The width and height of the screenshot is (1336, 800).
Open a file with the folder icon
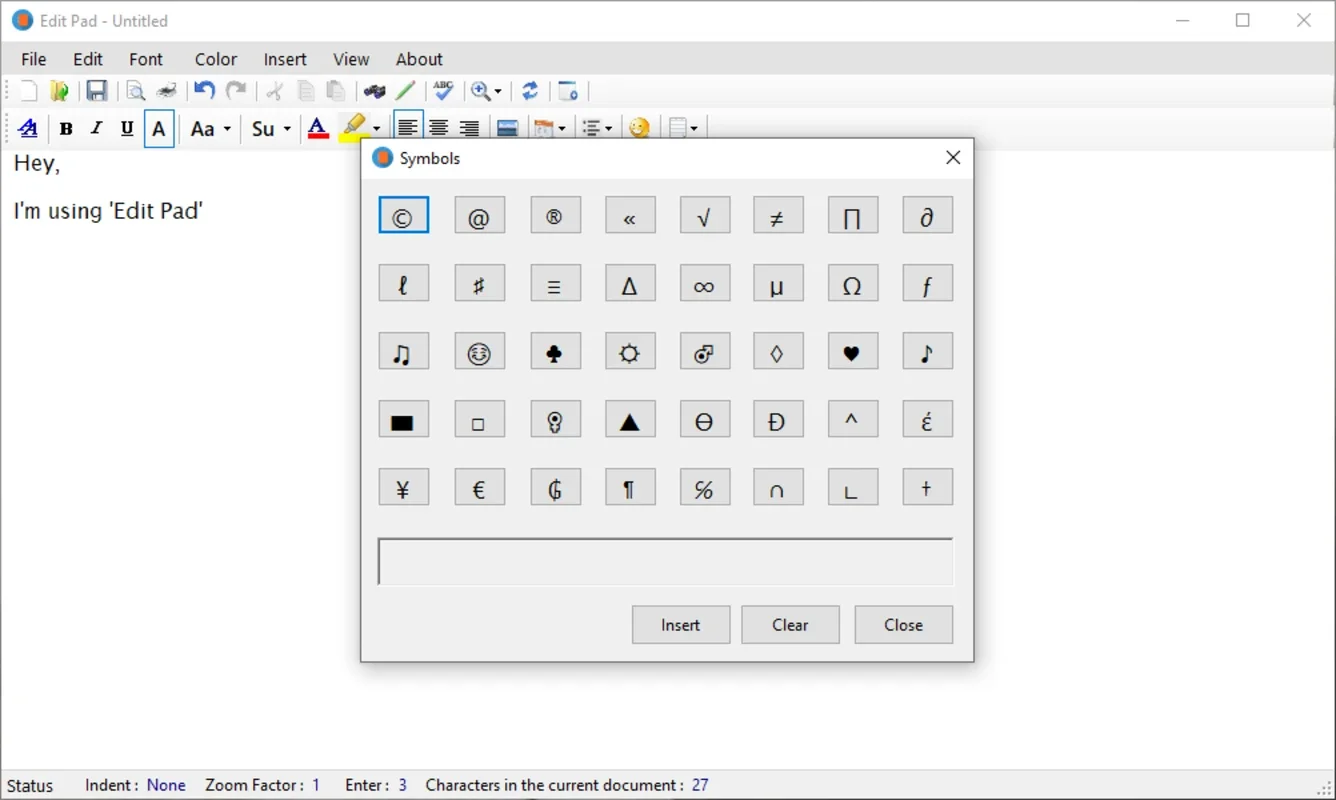[60, 91]
